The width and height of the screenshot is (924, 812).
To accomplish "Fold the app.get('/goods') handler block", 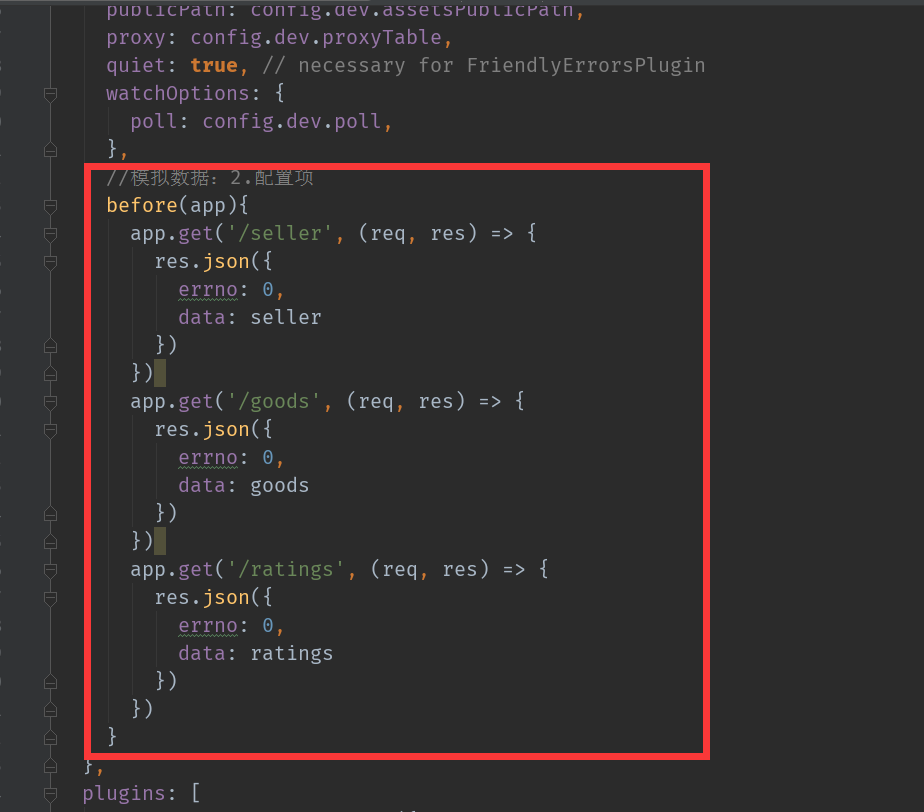I will (51, 402).
